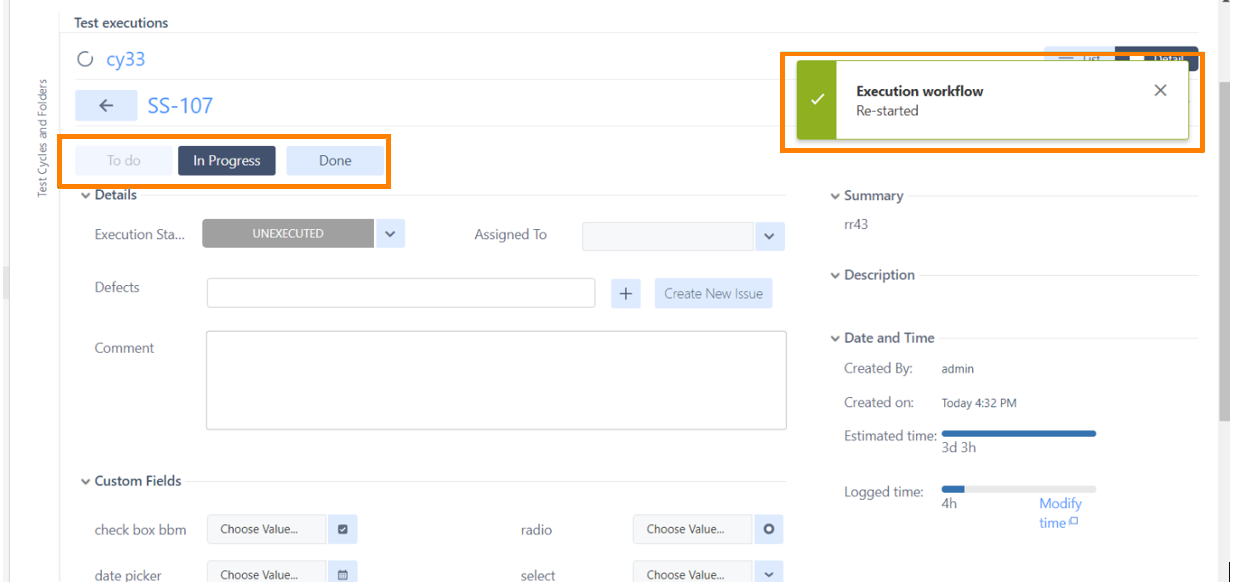The image size is (1233, 588).
Task: Open the Assigned To dropdown arrow
Action: coord(769,236)
